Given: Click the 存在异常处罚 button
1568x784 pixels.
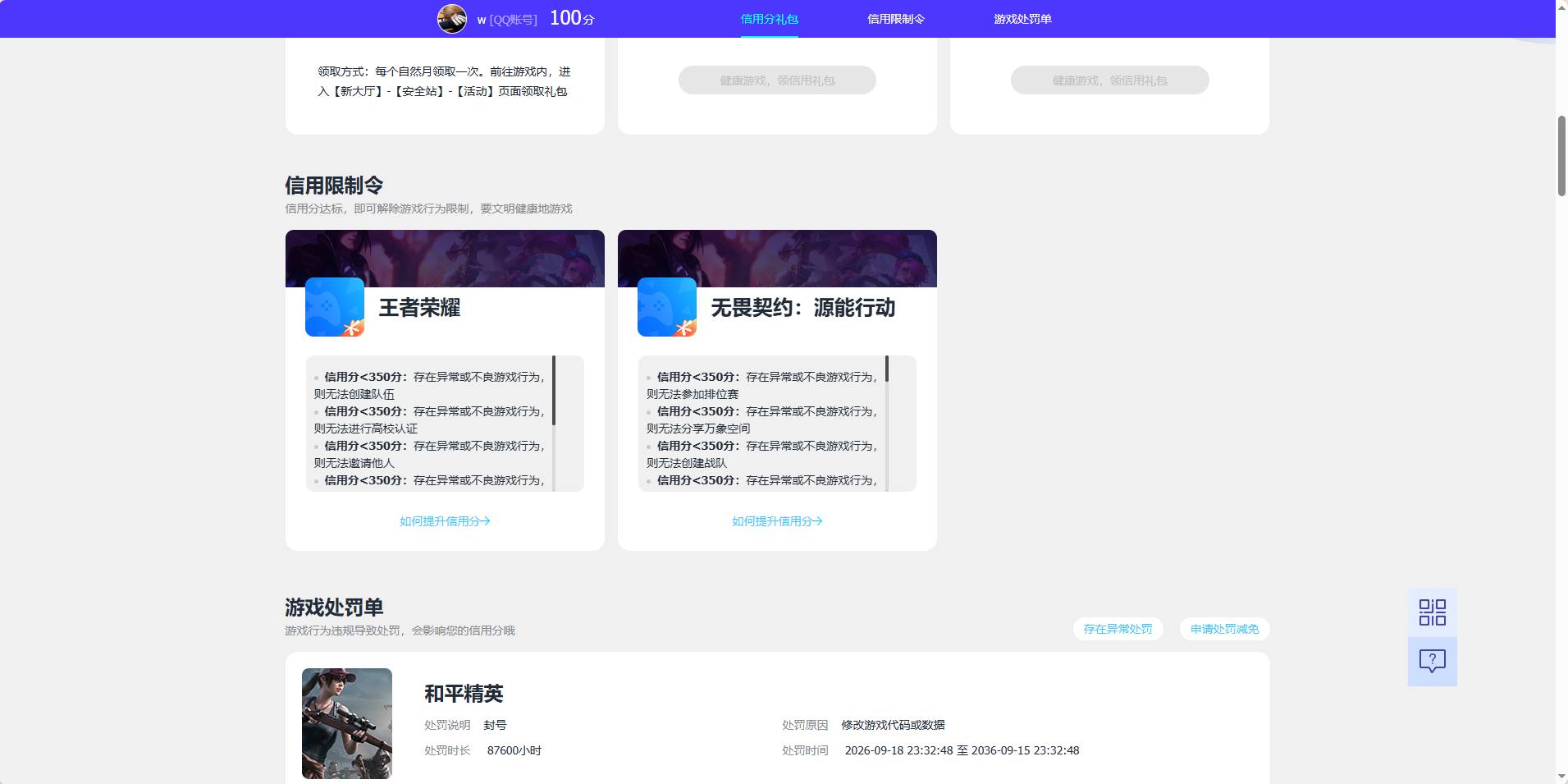Looking at the screenshot, I should click(1118, 629).
